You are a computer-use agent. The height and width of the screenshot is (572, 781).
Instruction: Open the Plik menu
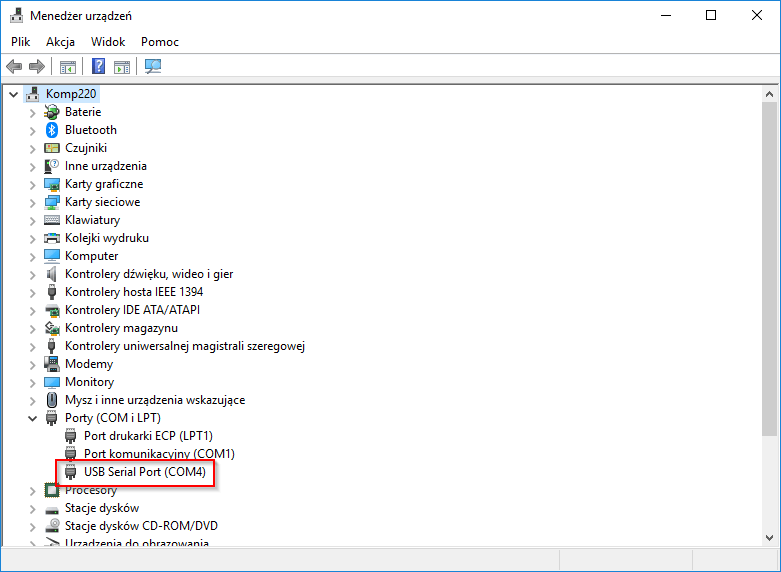pyautogui.click(x=21, y=42)
